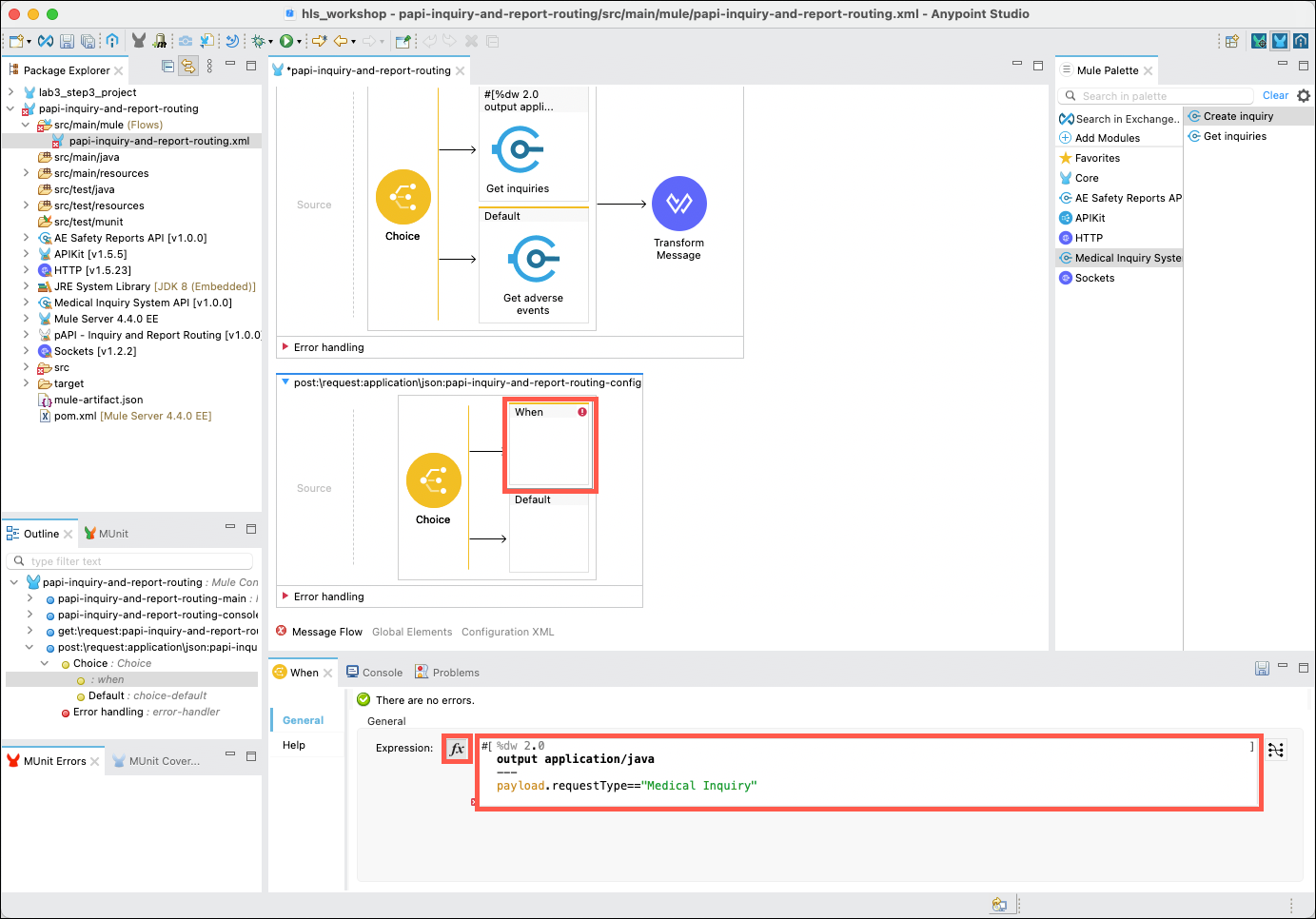This screenshot has height=919, width=1316.
Task: Select HTTP module in palette
Action: (x=1081, y=238)
